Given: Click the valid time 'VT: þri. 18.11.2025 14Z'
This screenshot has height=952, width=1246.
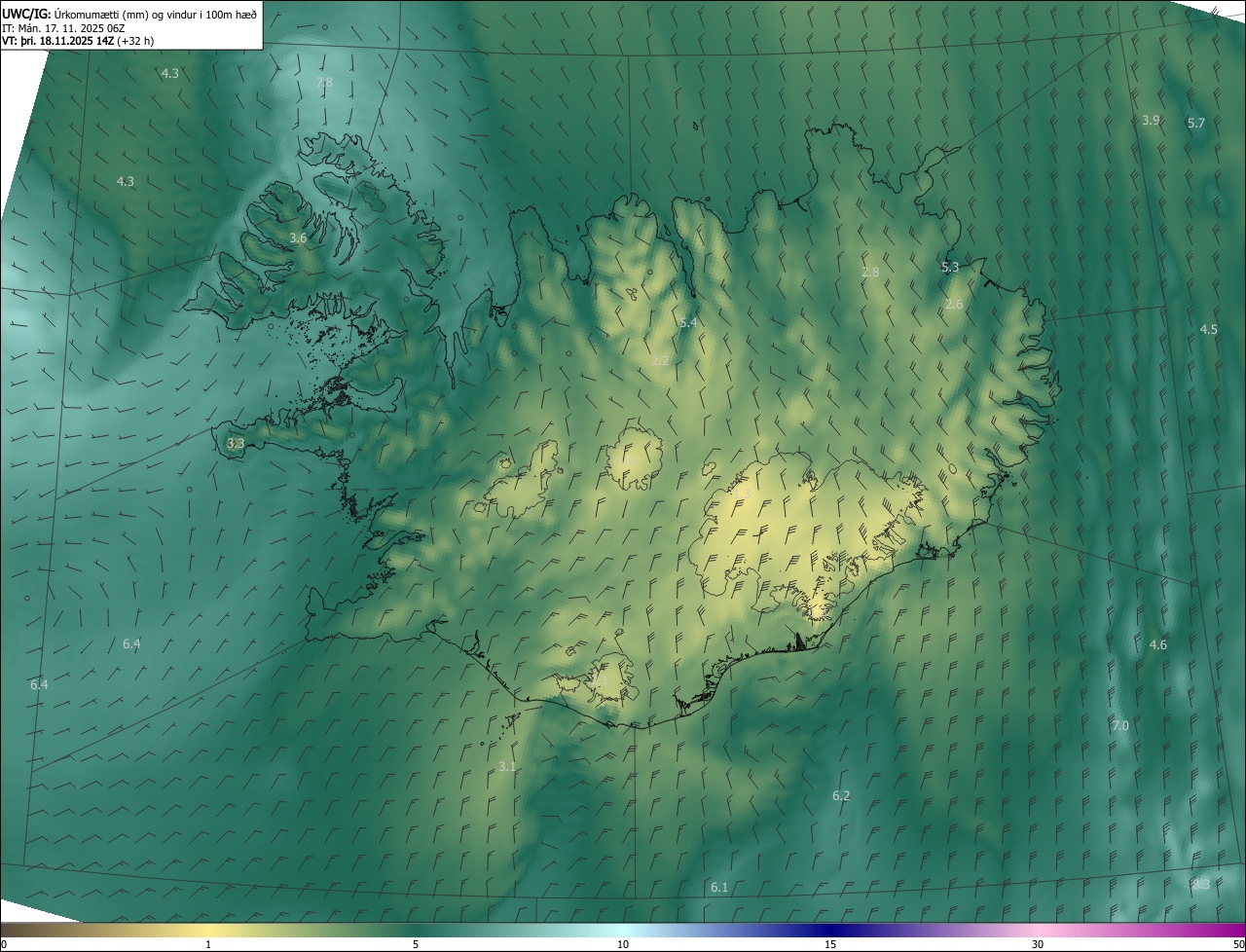Looking at the screenshot, I should click(57, 41).
